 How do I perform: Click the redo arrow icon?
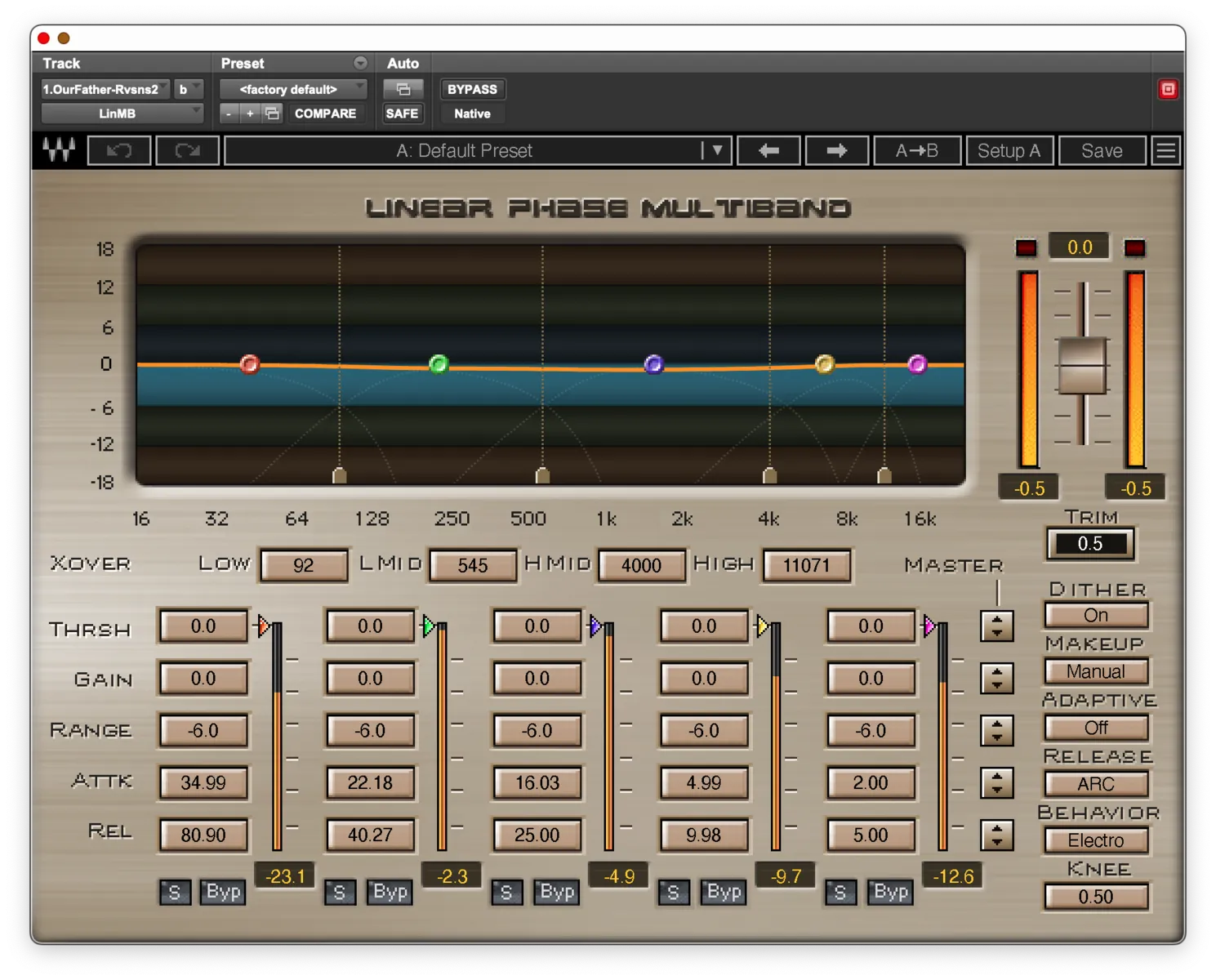[187, 150]
